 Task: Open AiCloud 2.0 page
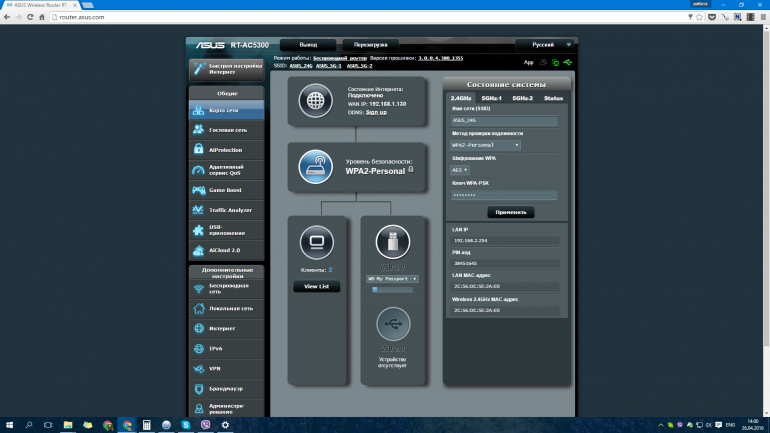pyautogui.click(x=226, y=250)
